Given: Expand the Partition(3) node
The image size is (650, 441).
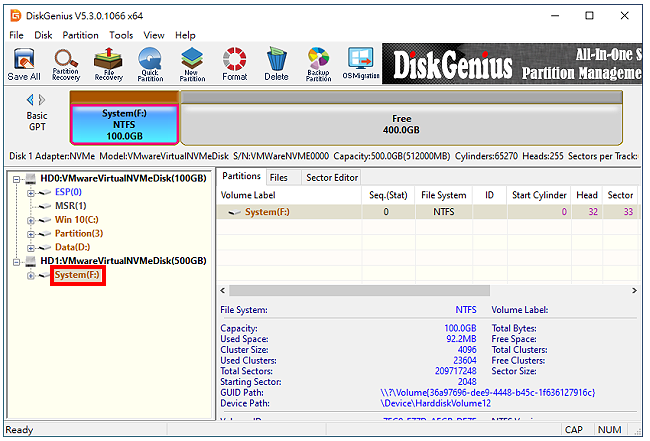Looking at the screenshot, I should (30, 234).
